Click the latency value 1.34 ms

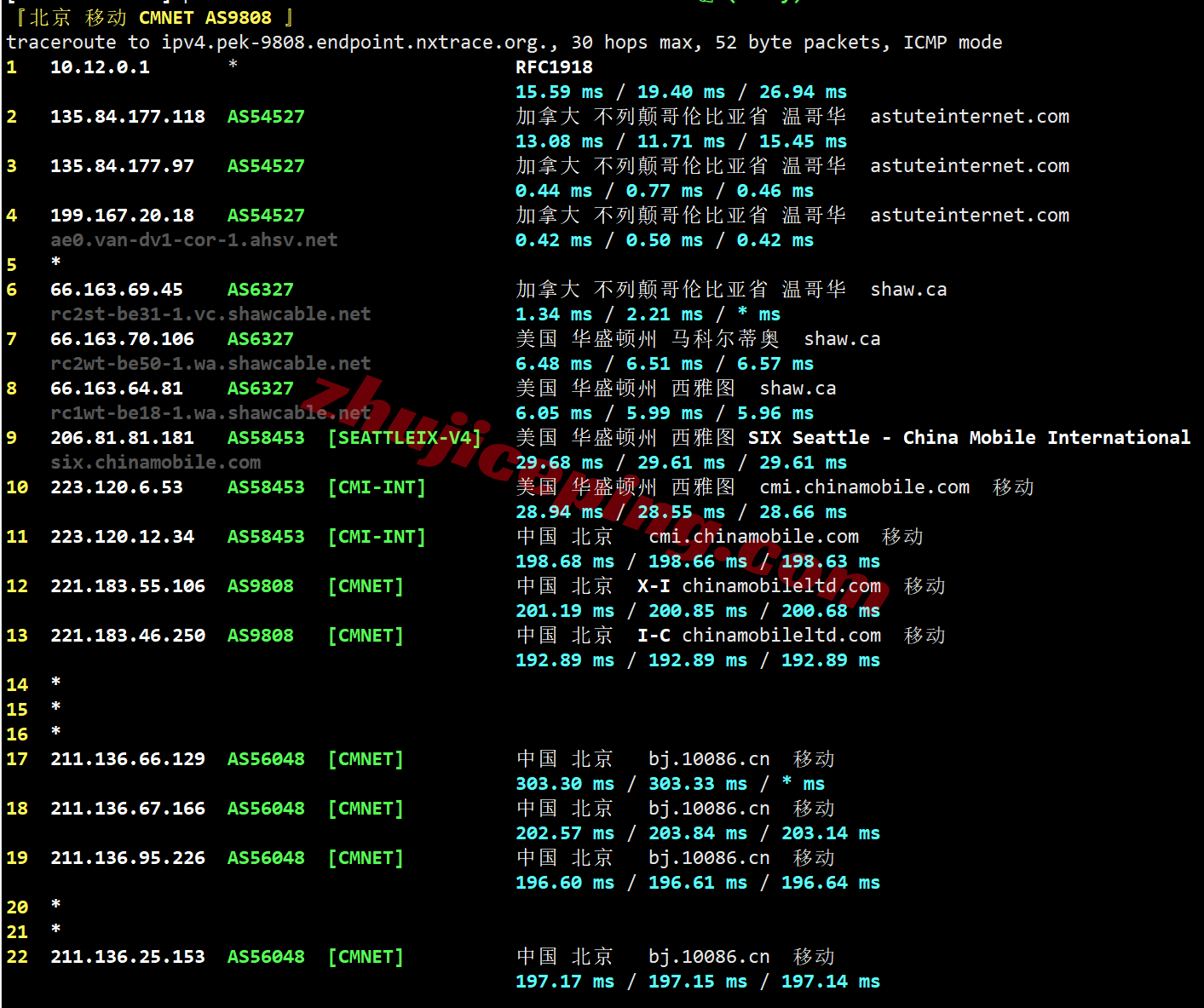pos(554,314)
